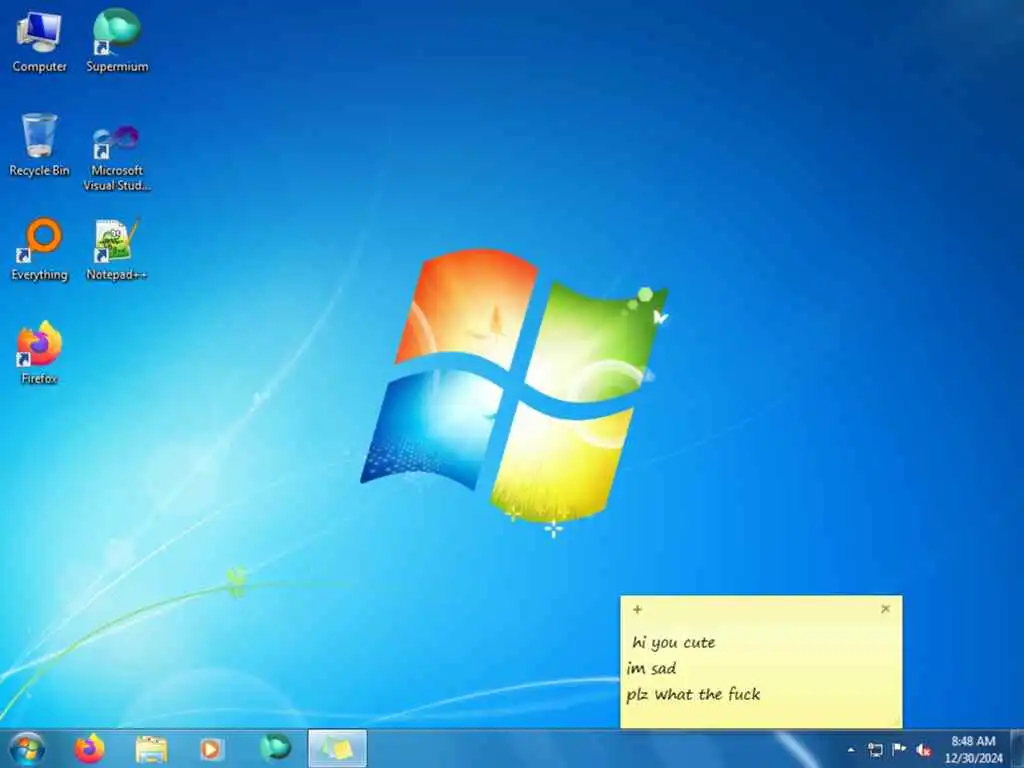1024x768 pixels.
Task: Select the Recycle Bin icon
Action: (x=39, y=145)
